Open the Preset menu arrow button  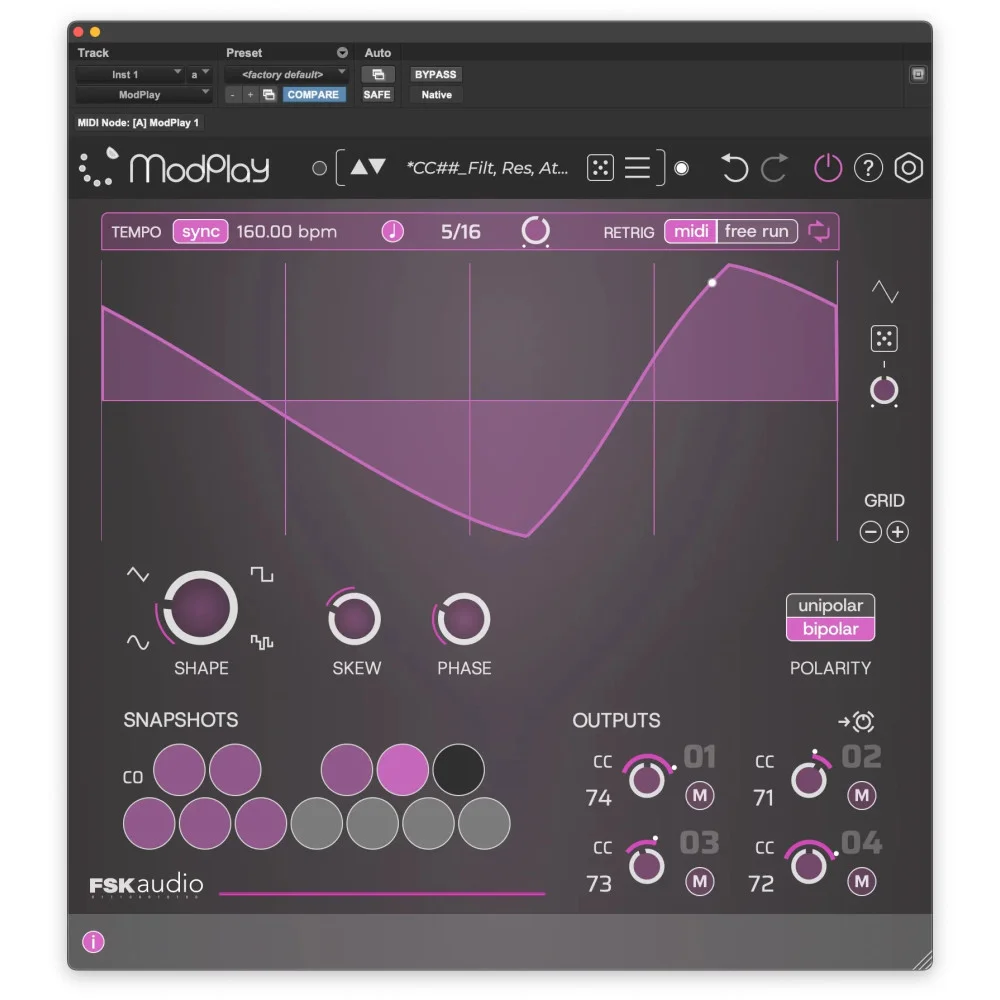click(x=342, y=52)
